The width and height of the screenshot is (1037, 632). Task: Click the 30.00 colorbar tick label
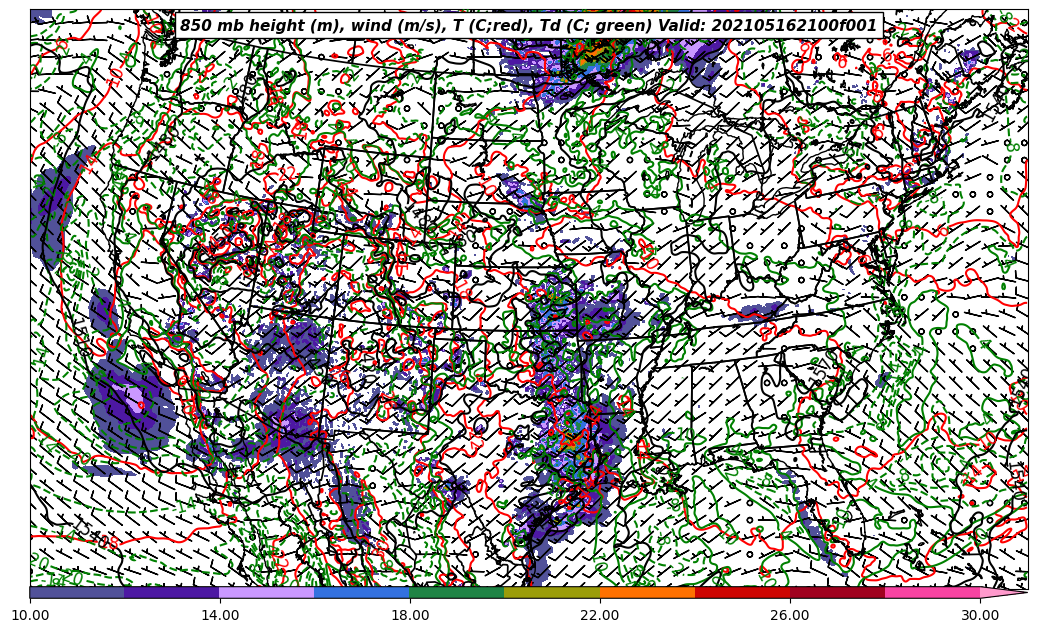[x=980, y=615]
